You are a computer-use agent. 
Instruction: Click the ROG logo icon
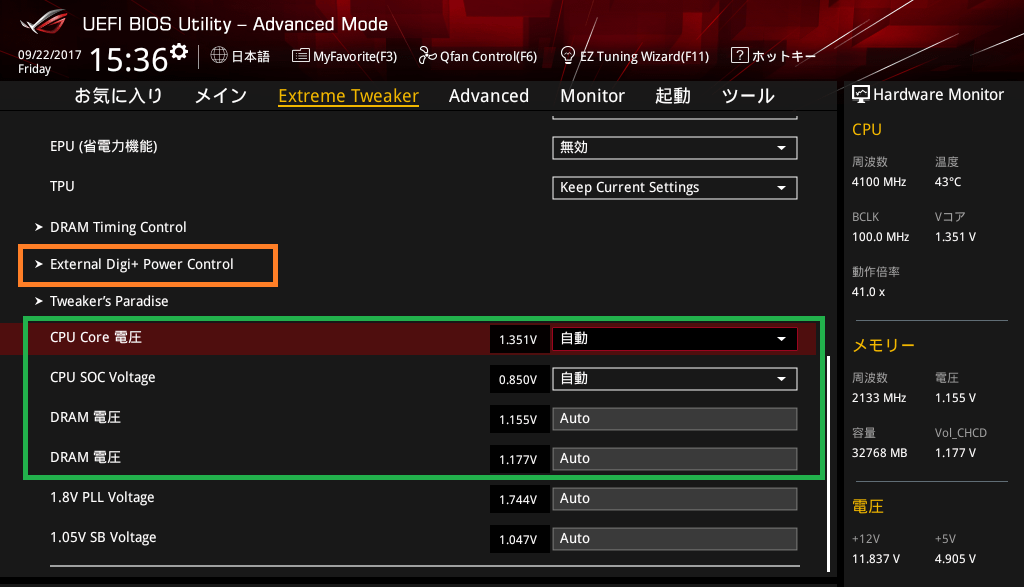coord(43,23)
